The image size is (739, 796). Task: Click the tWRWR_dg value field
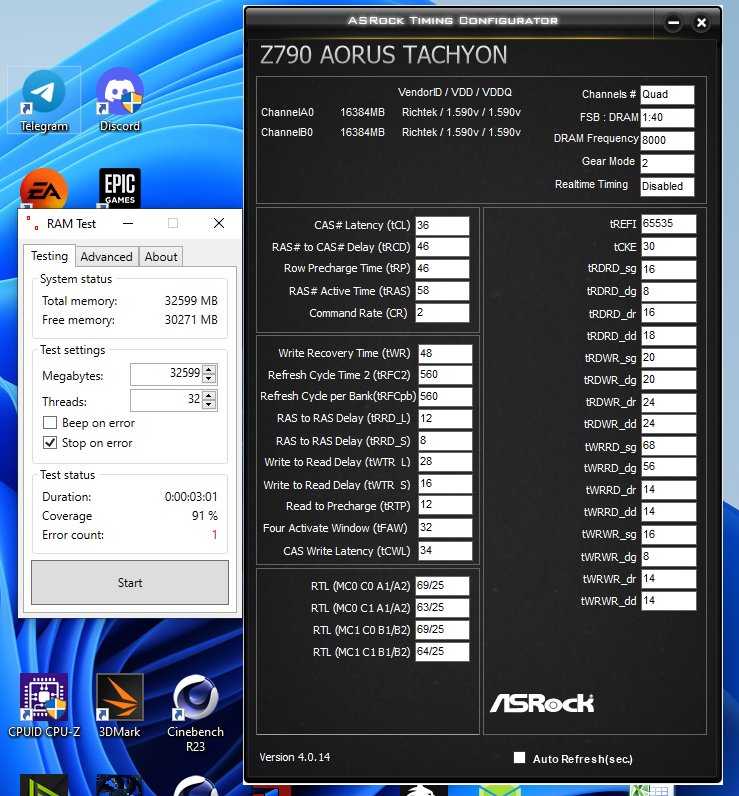[668, 557]
